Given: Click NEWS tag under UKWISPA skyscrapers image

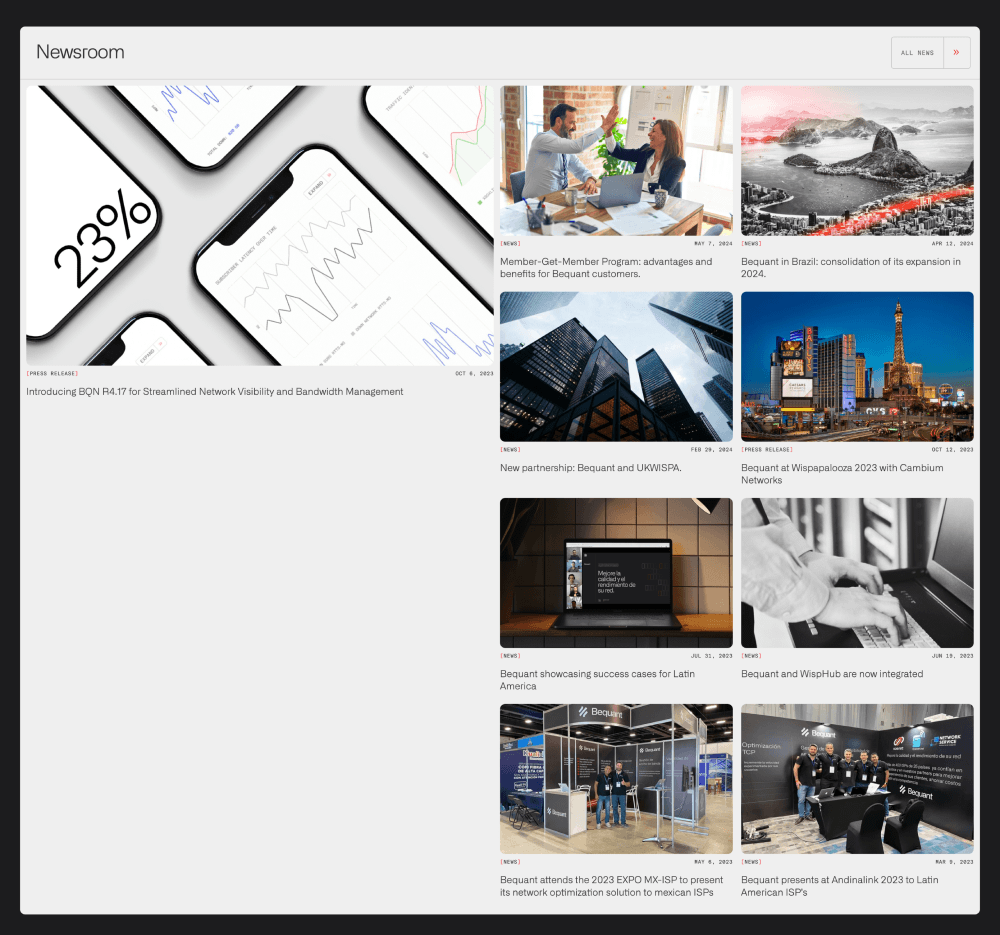Looking at the screenshot, I should click(x=510, y=450).
